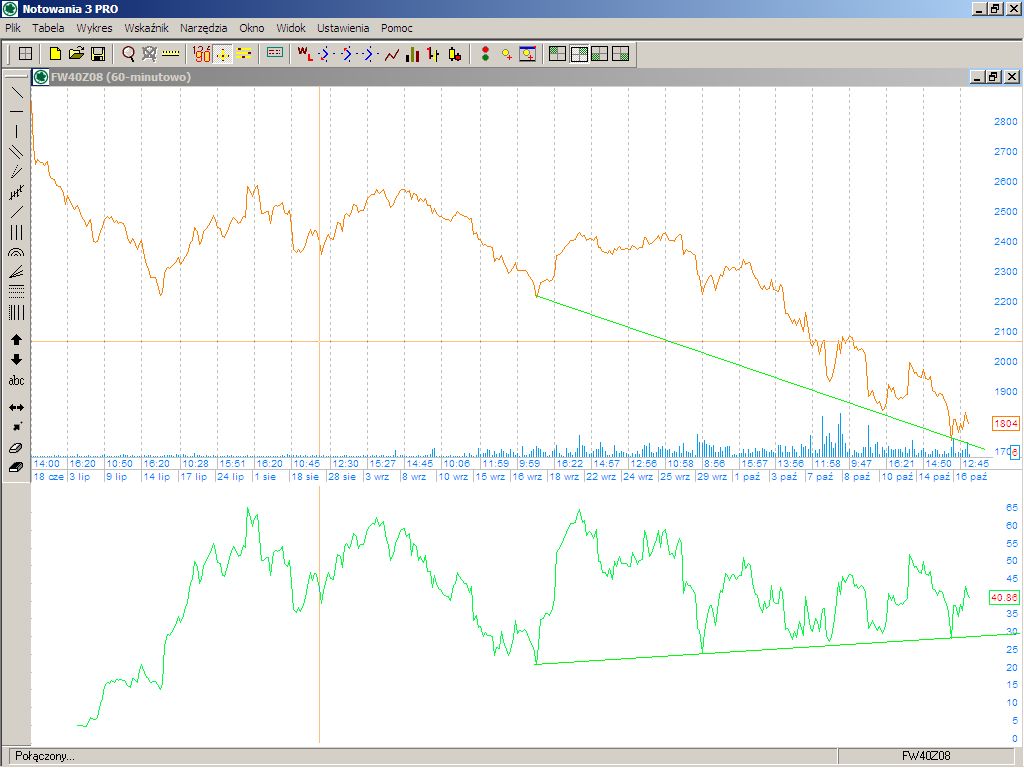1024x768 pixels.
Task: Open the Tabela menu
Action: coord(48,27)
